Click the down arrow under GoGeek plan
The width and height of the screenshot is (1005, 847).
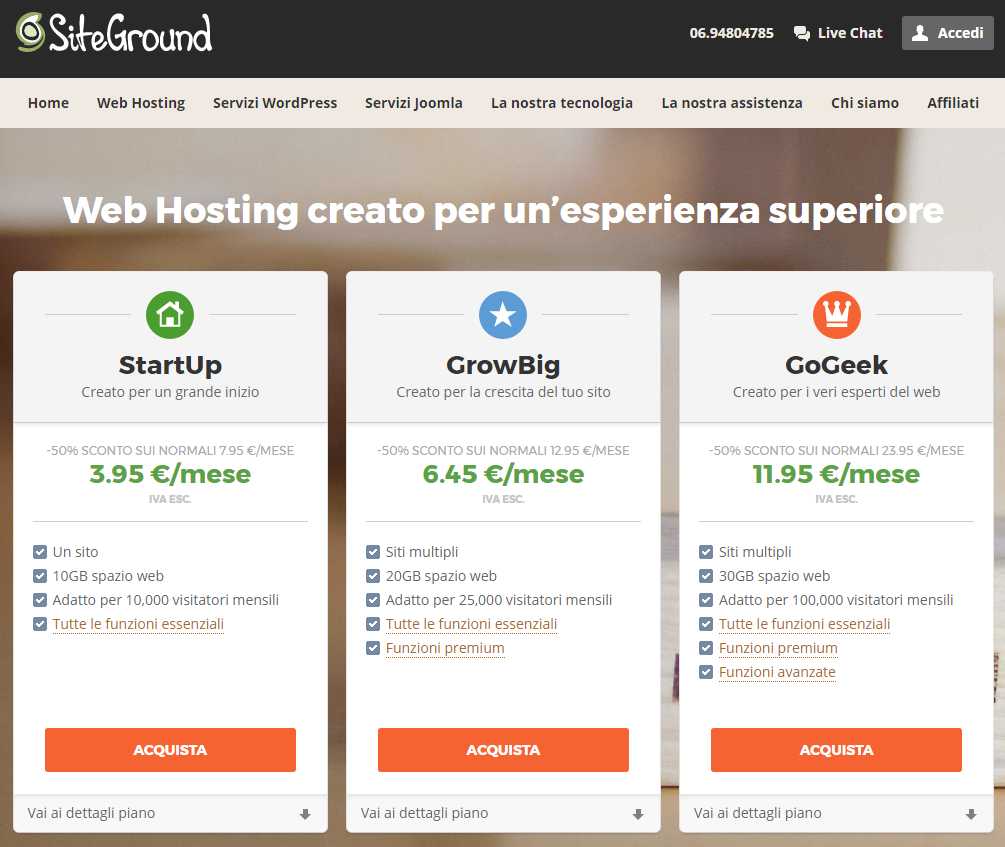click(x=971, y=814)
